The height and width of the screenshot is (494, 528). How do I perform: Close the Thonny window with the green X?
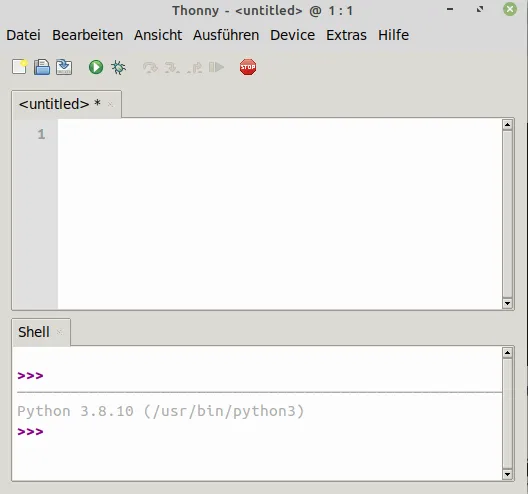pyautogui.click(x=510, y=9)
